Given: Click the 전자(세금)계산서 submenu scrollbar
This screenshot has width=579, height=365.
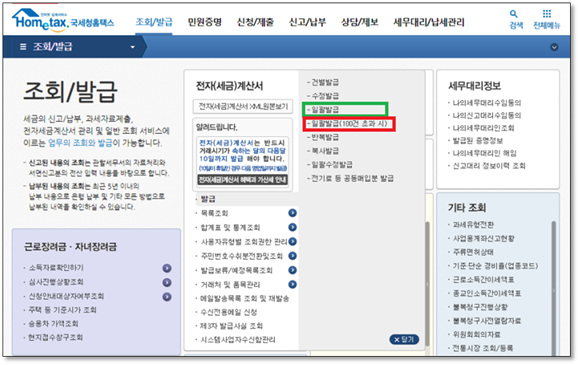Looking at the screenshot, I should [427, 283].
